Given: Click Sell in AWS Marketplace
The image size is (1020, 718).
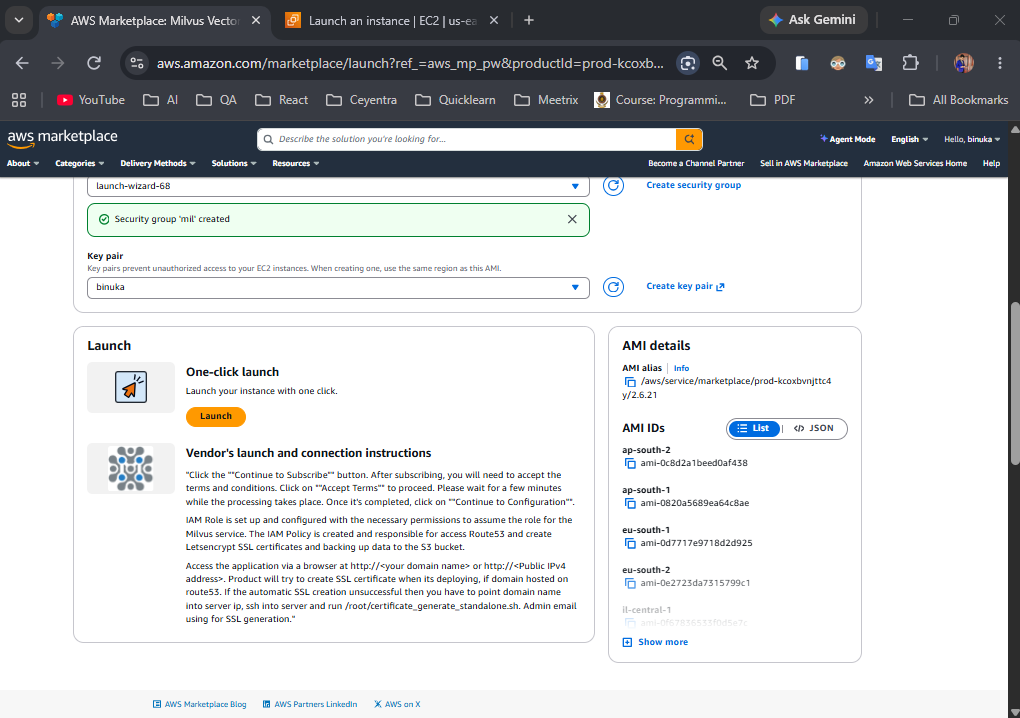Looking at the screenshot, I should [x=803, y=163].
